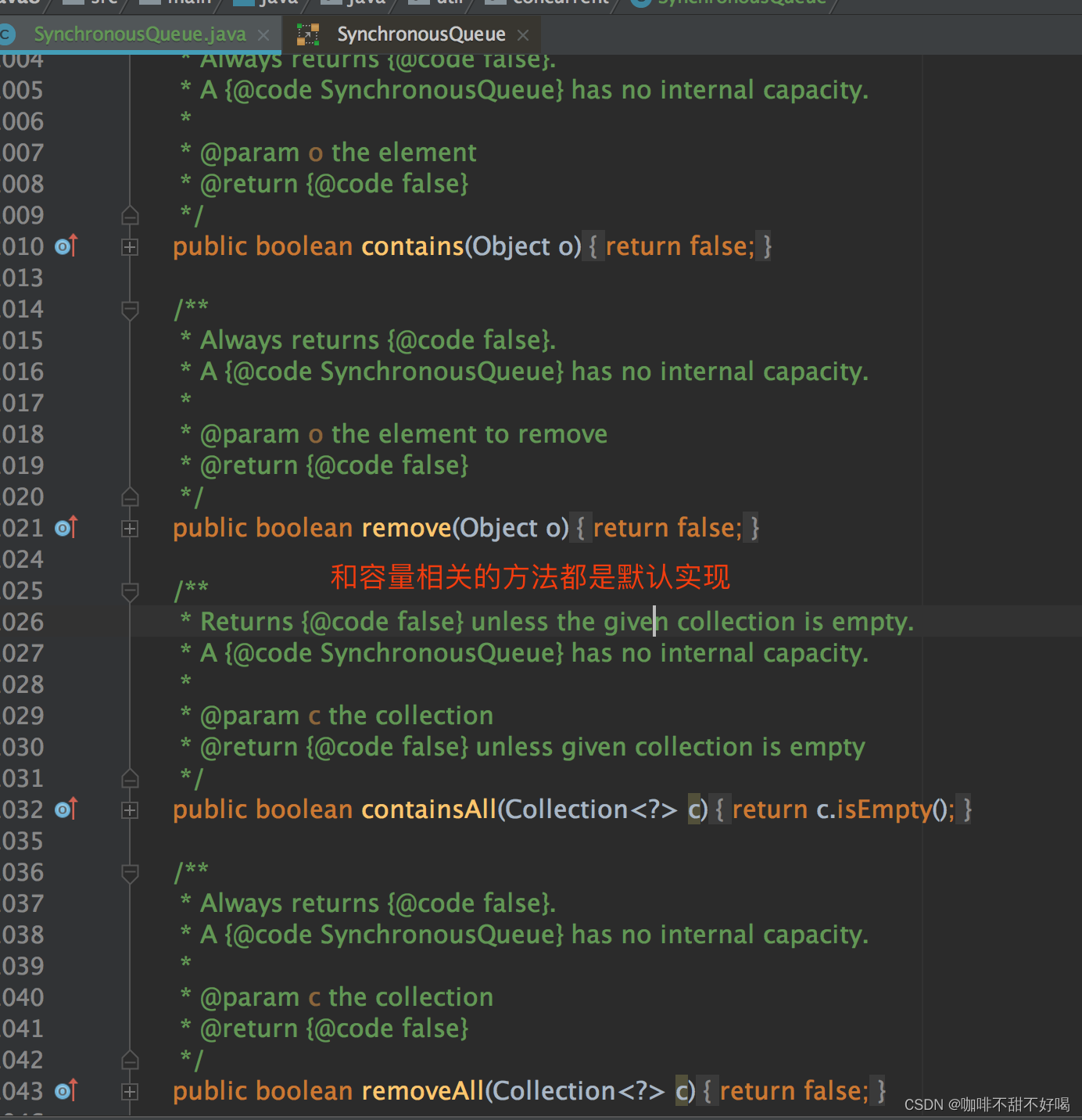Click override marker beside contains method
This screenshot has width=1082, height=1120.
(66, 246)
